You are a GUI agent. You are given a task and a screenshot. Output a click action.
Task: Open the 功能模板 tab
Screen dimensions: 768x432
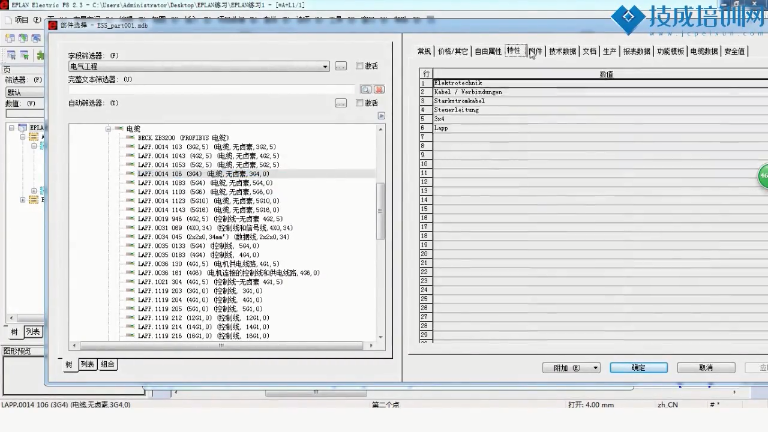pyautogui.click(x=671, y=51)
